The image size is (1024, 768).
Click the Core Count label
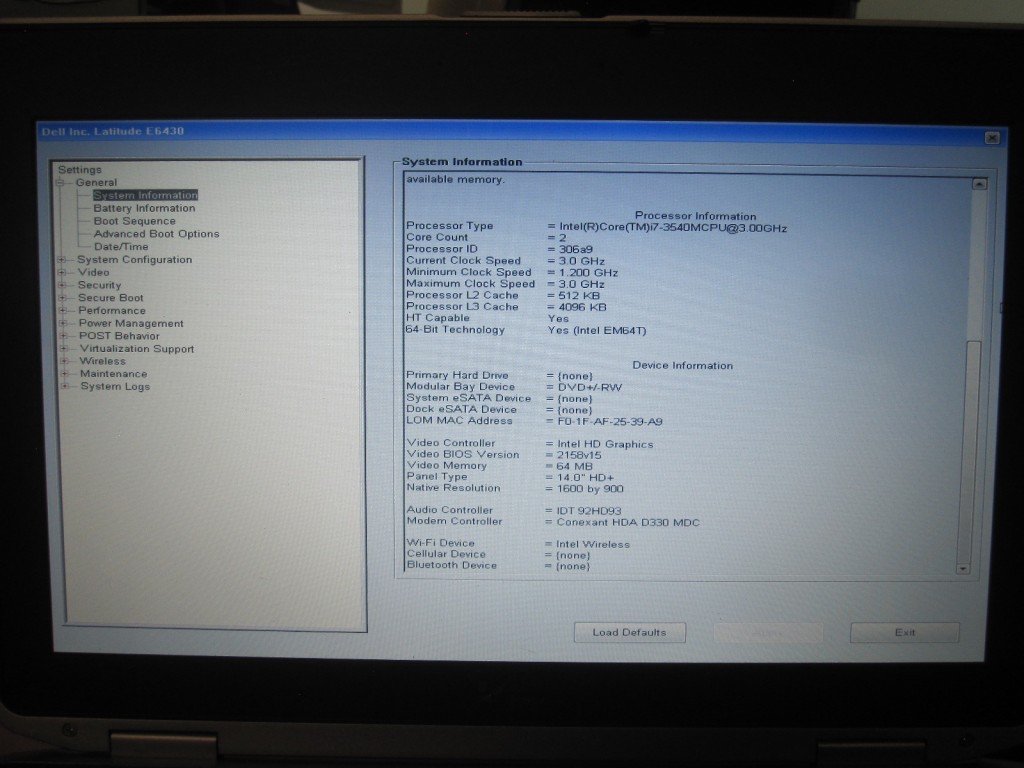pos(437,237)
